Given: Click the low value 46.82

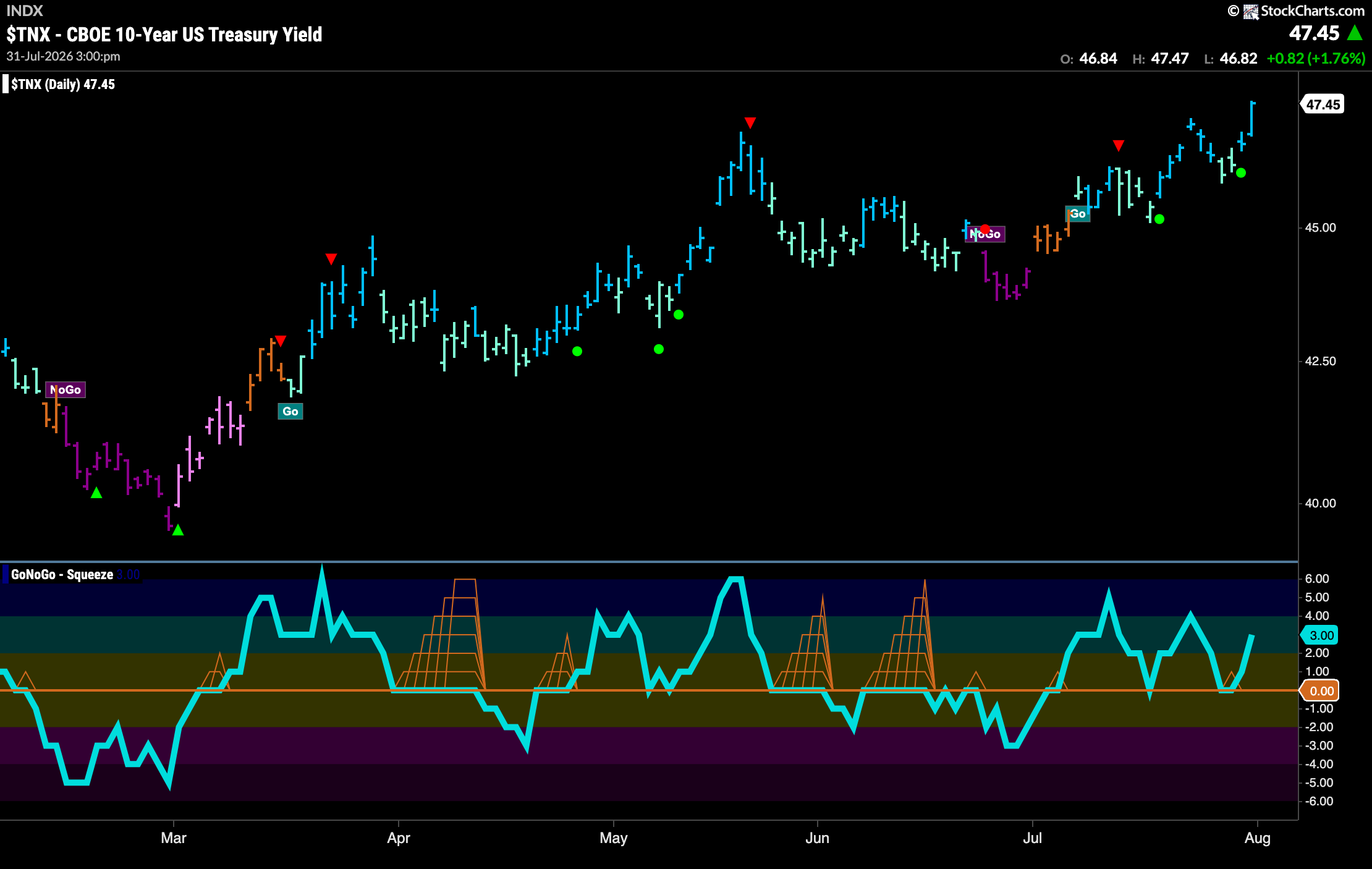Looking at the screenshot, I should click(x=1239, y=58).
